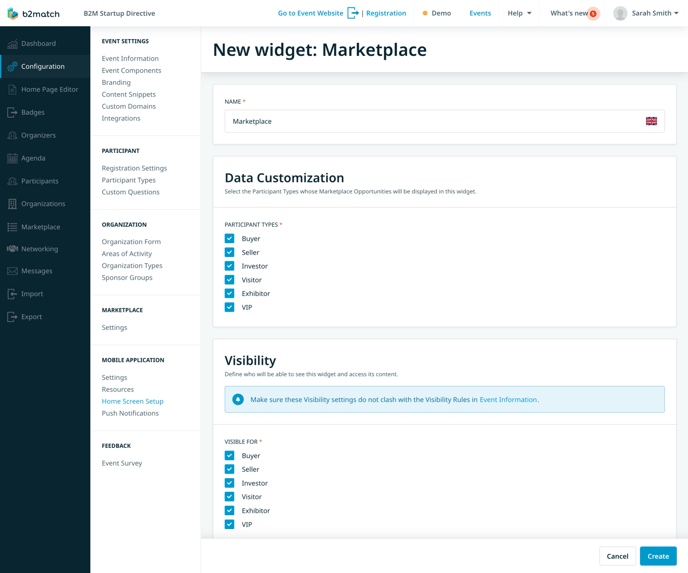Uncheck Investor under Participant Types
This screenshot has width=688, height=573.
click(x=229, y=266)
